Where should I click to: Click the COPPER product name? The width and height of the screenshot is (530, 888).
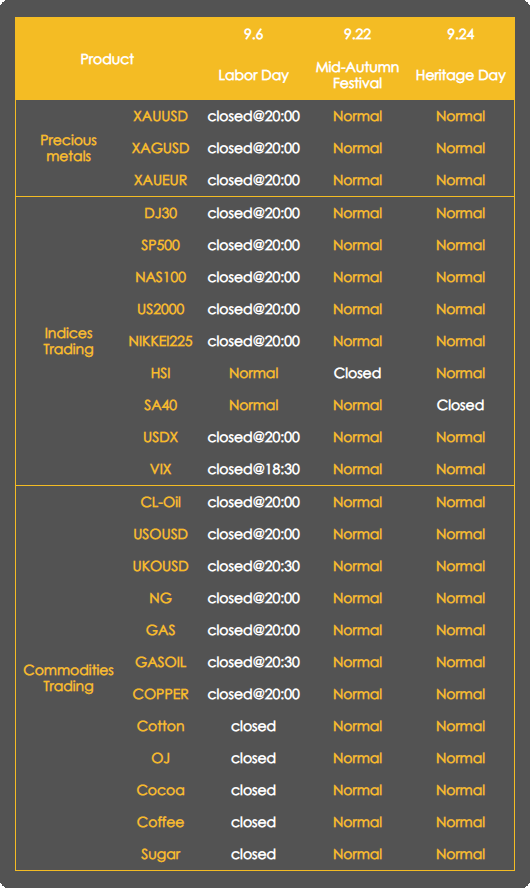point(160,694)
